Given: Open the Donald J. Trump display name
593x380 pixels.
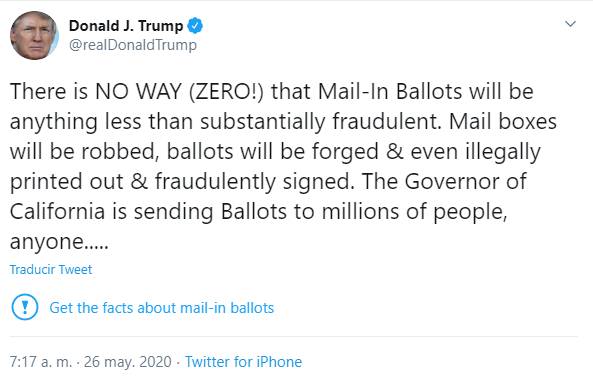Looking at the screenshot, I should [126, 26].
